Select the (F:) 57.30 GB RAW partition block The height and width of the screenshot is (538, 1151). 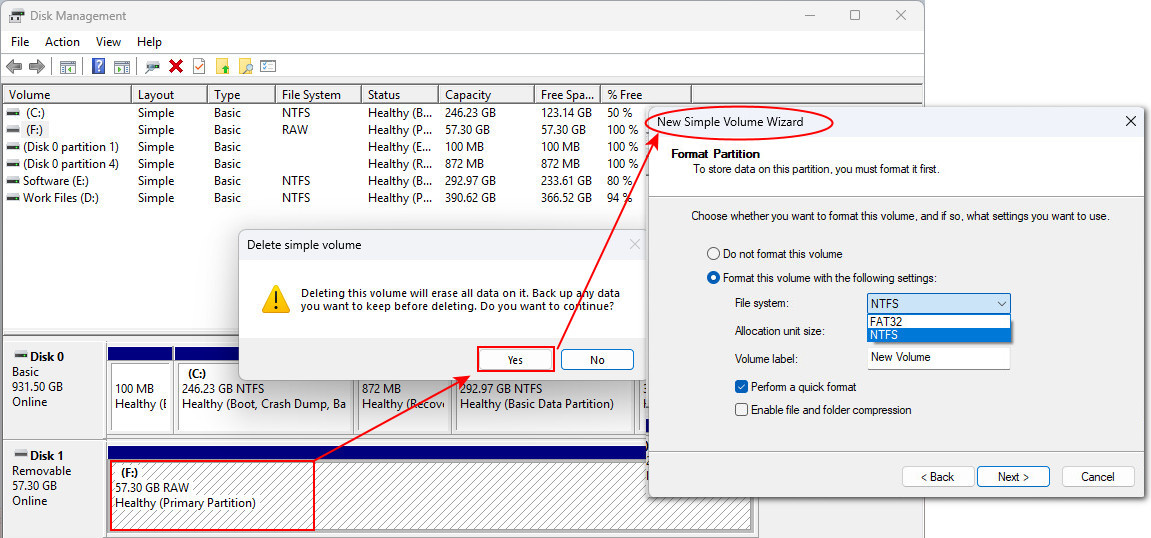coord(429,495)
